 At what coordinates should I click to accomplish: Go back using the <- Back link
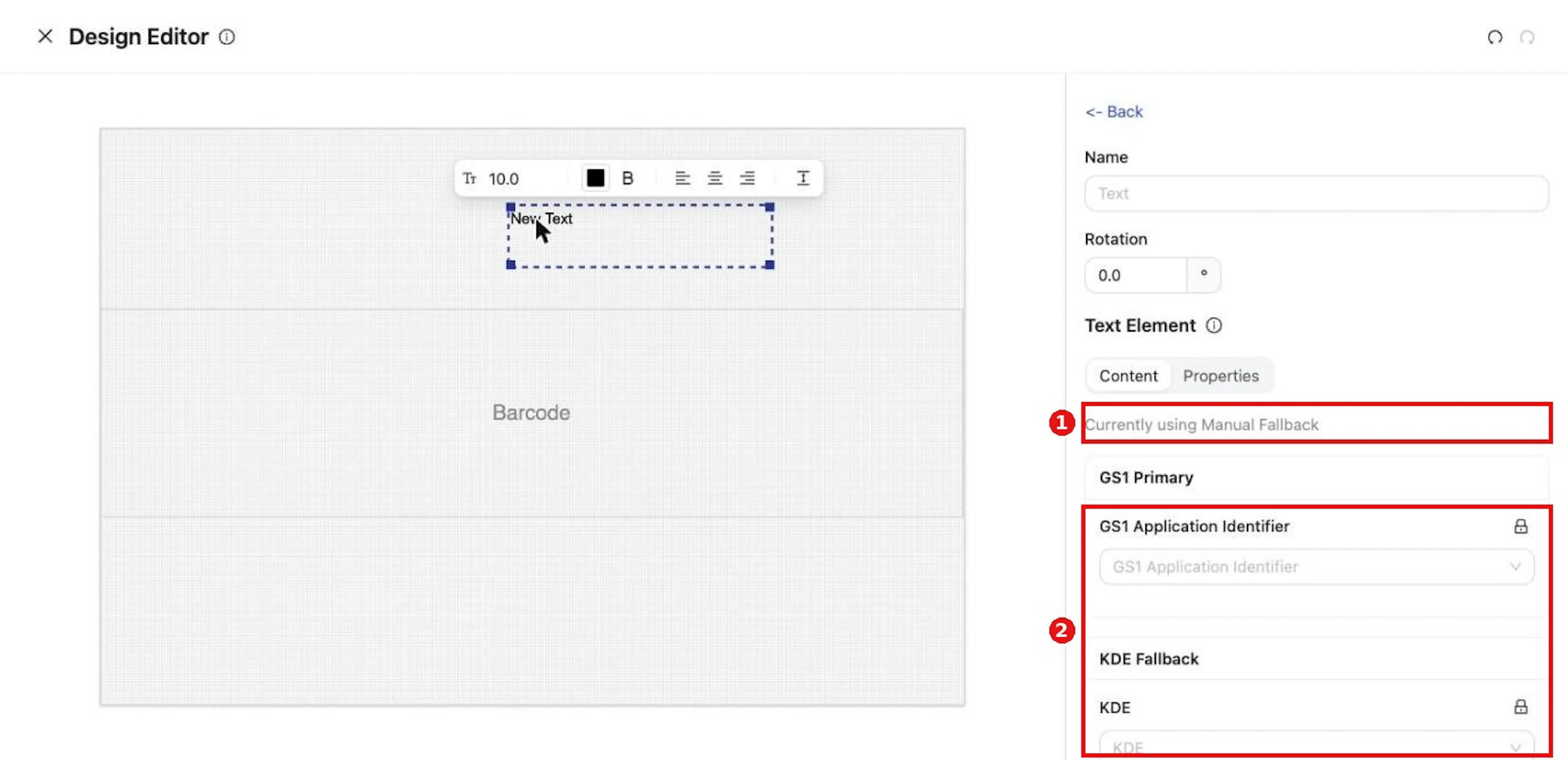point(1114,112)
